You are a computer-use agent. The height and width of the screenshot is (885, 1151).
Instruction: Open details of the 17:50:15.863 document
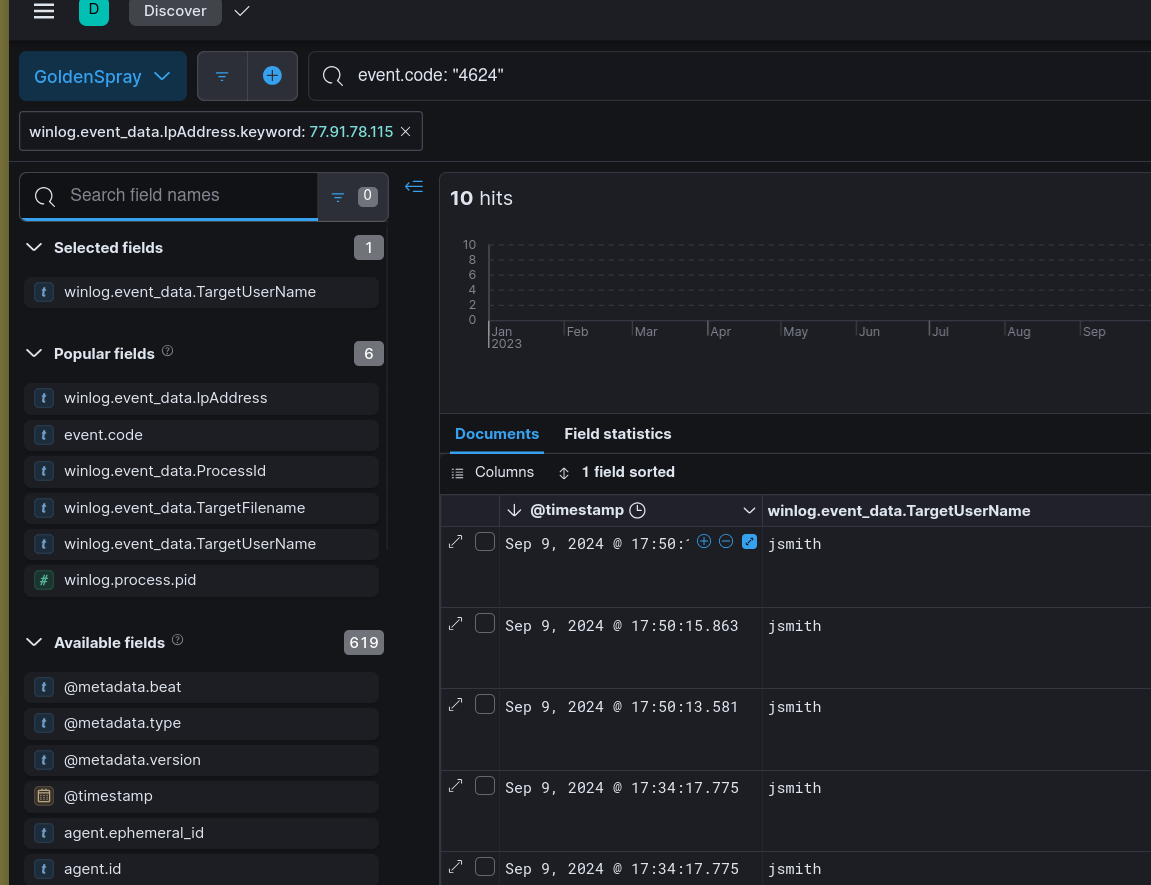click(456, 624)
